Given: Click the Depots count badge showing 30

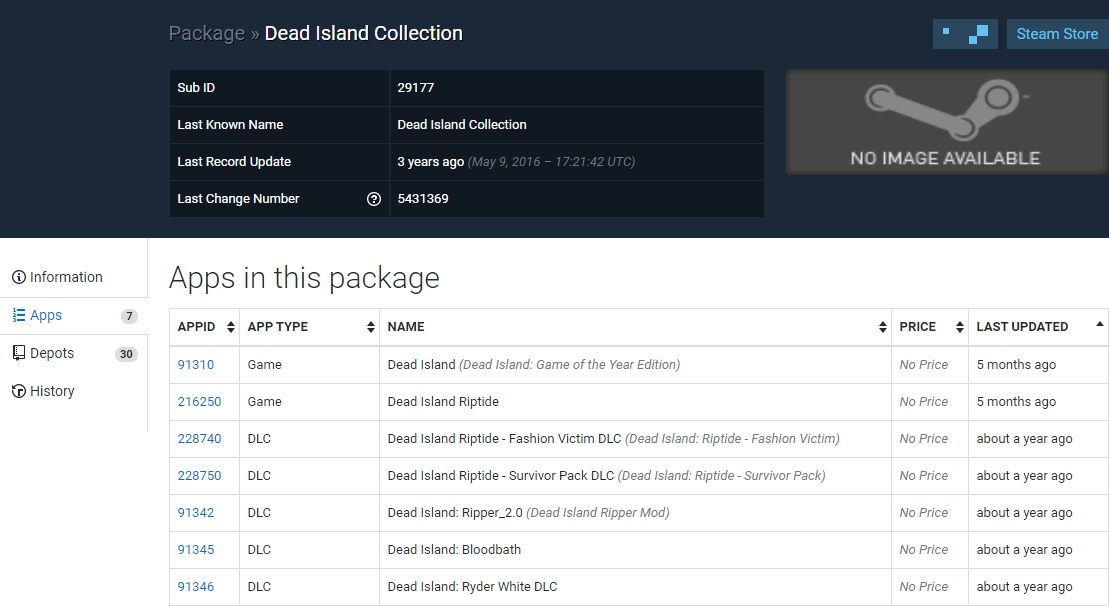Looking at the screenshot, I should coord(126,354).
